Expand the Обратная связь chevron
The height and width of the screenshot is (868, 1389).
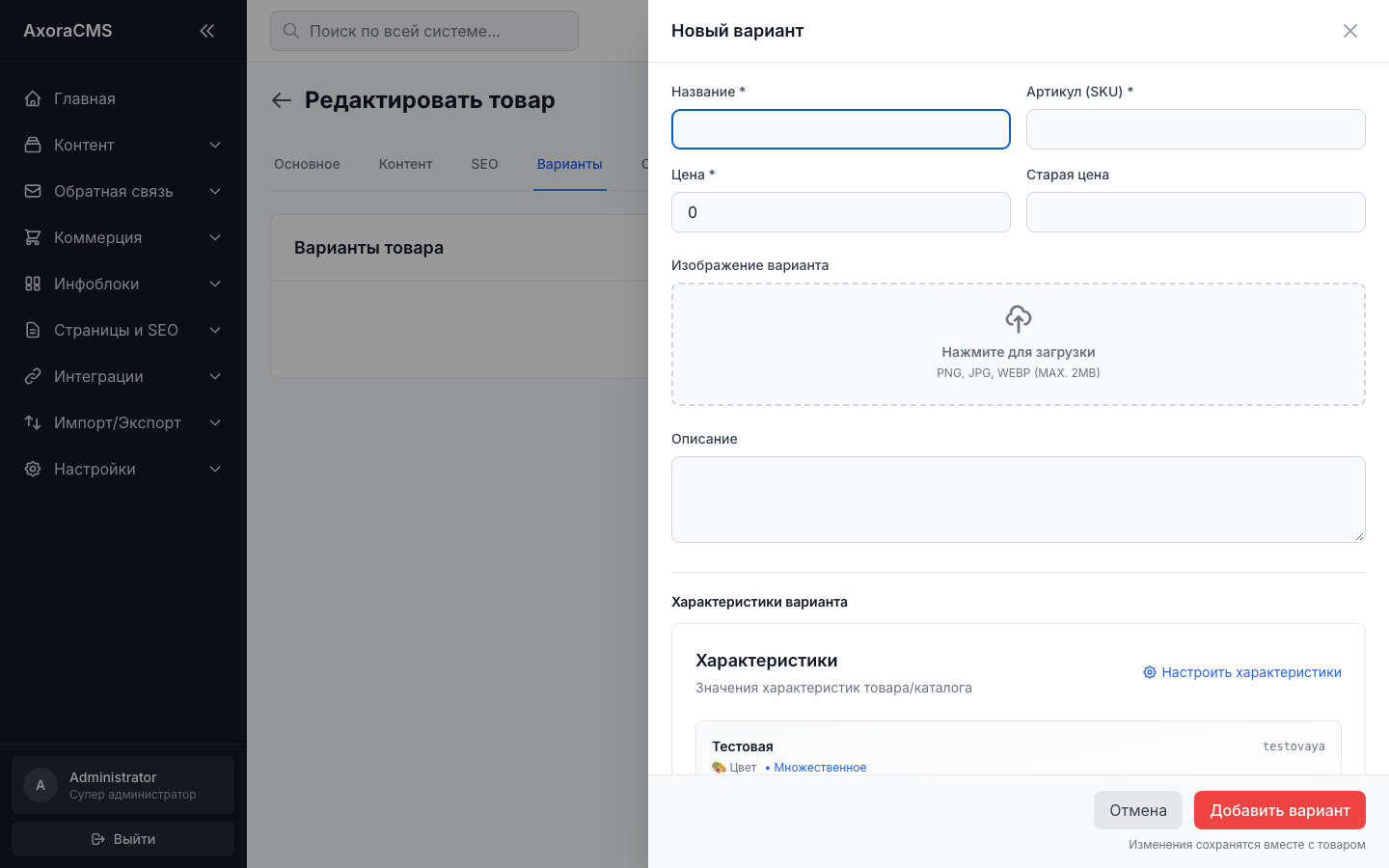(x=215, y=191)
